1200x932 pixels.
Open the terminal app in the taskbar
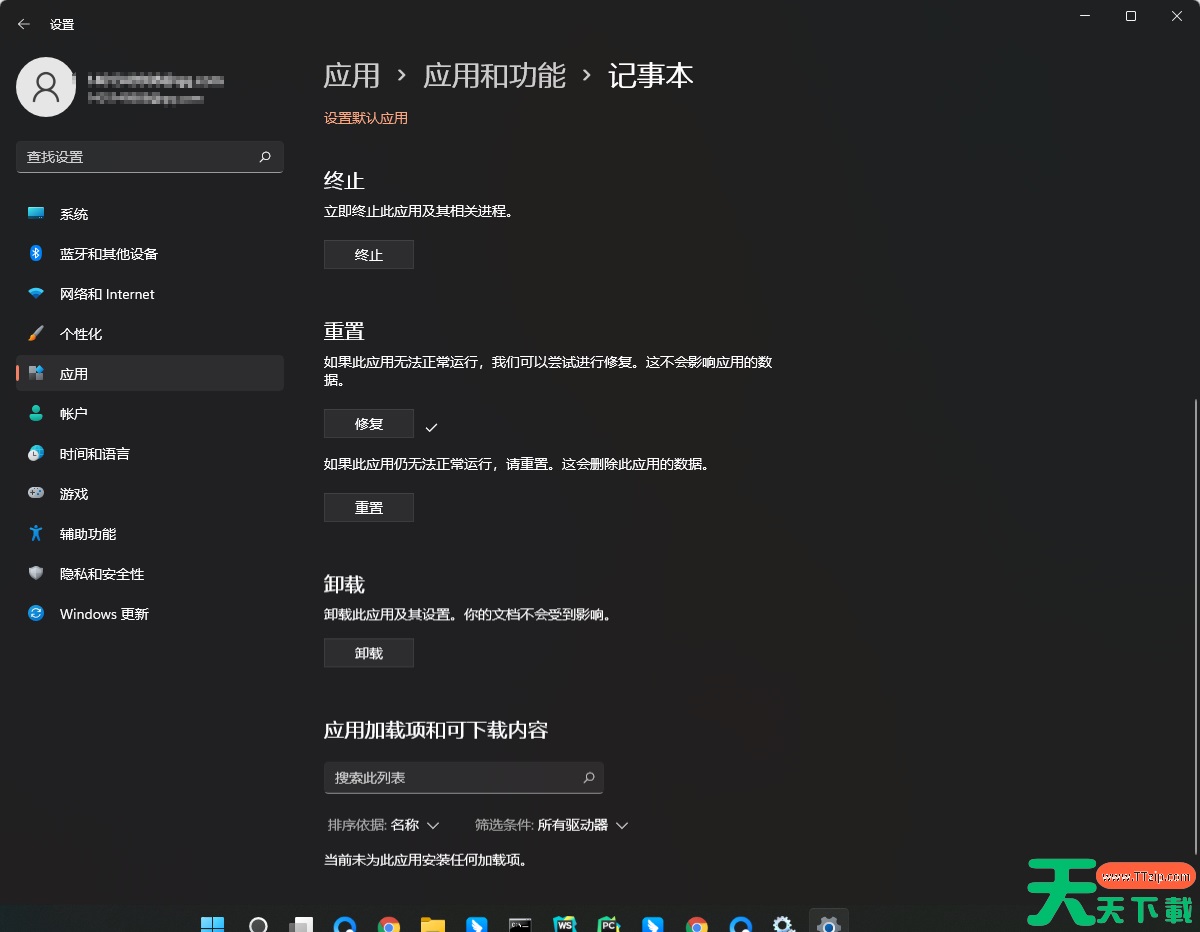520,925
